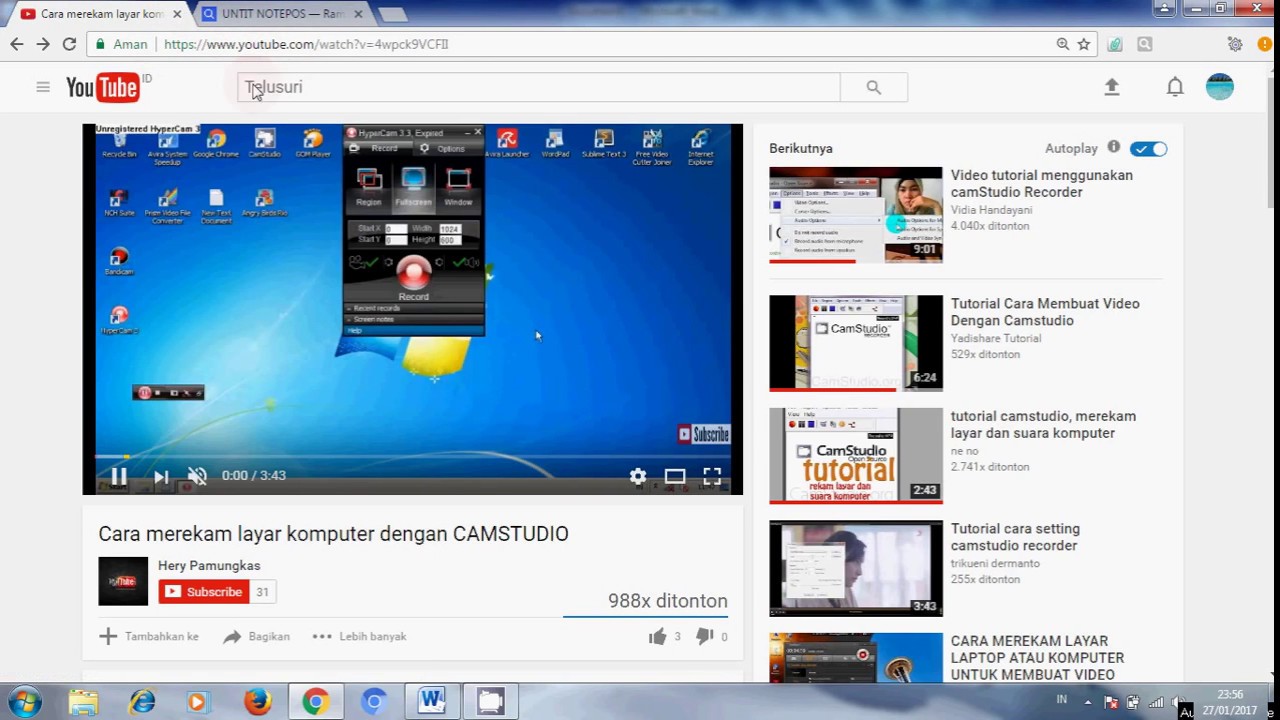Open the notifications bell
The width and height of the screenshot is (1280, 720).
click(x=1175, y=87)
